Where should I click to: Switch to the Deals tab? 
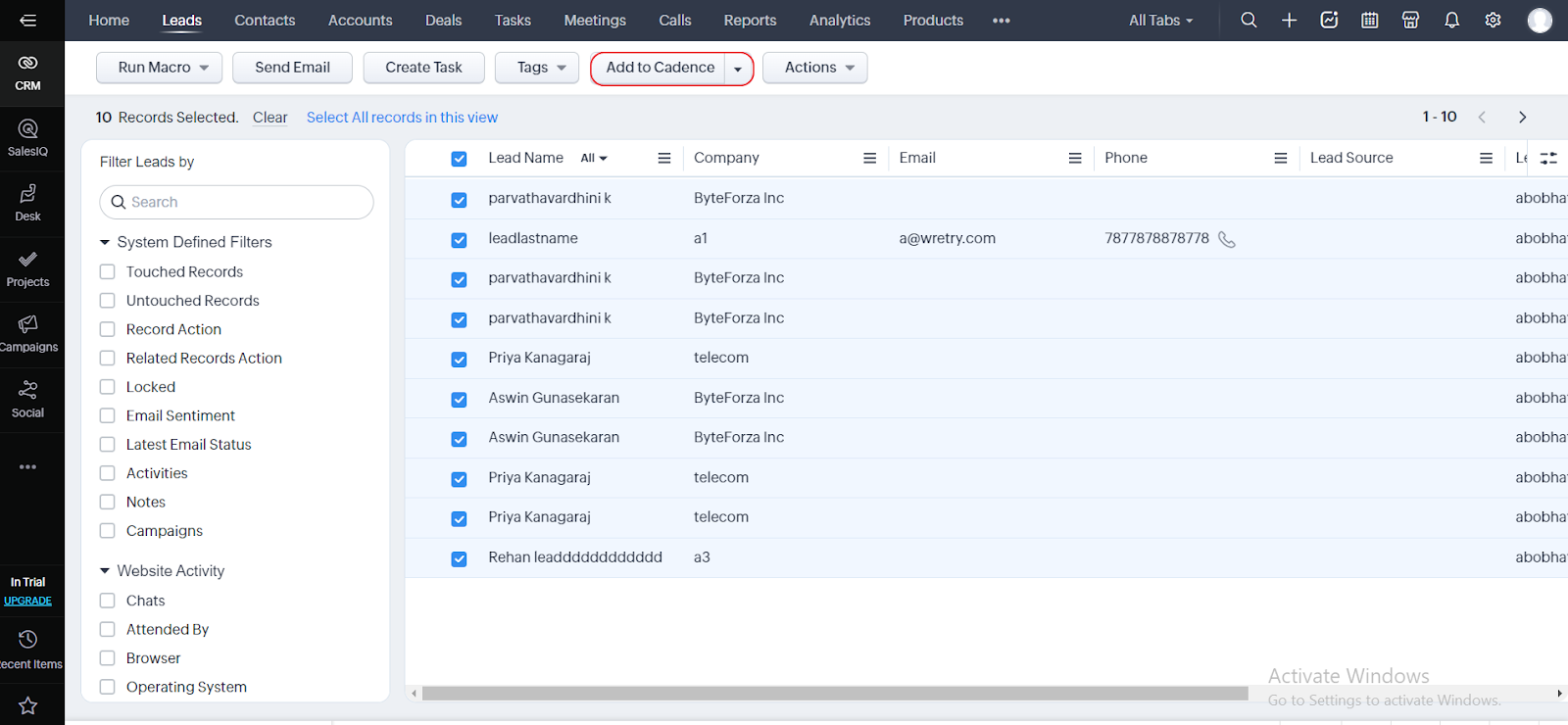tap(443, 21)
